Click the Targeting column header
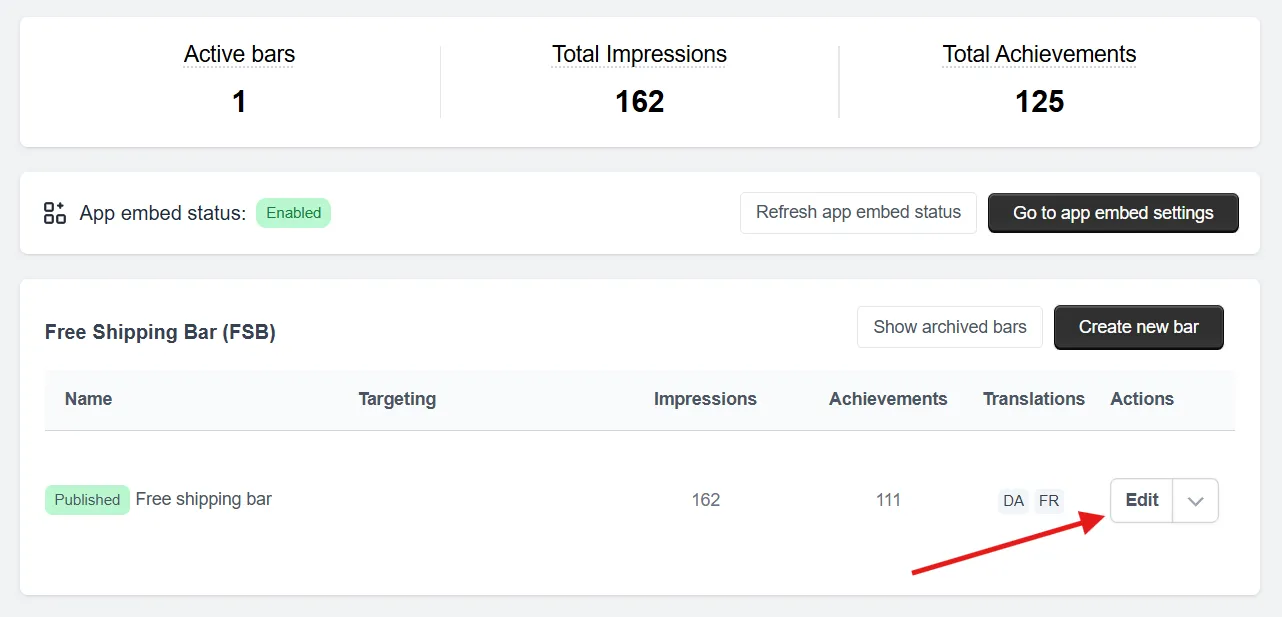Screen dimensions: 1282x617 (x=397, y=399)
